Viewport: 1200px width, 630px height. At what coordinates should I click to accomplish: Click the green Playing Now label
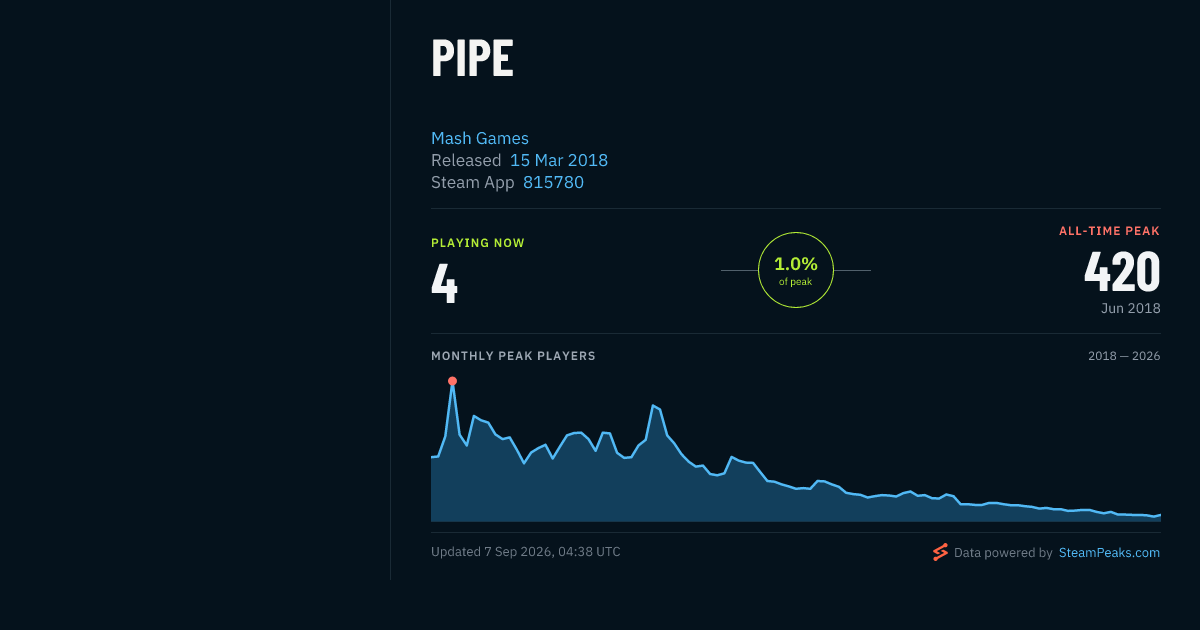(x=478, y=243)
